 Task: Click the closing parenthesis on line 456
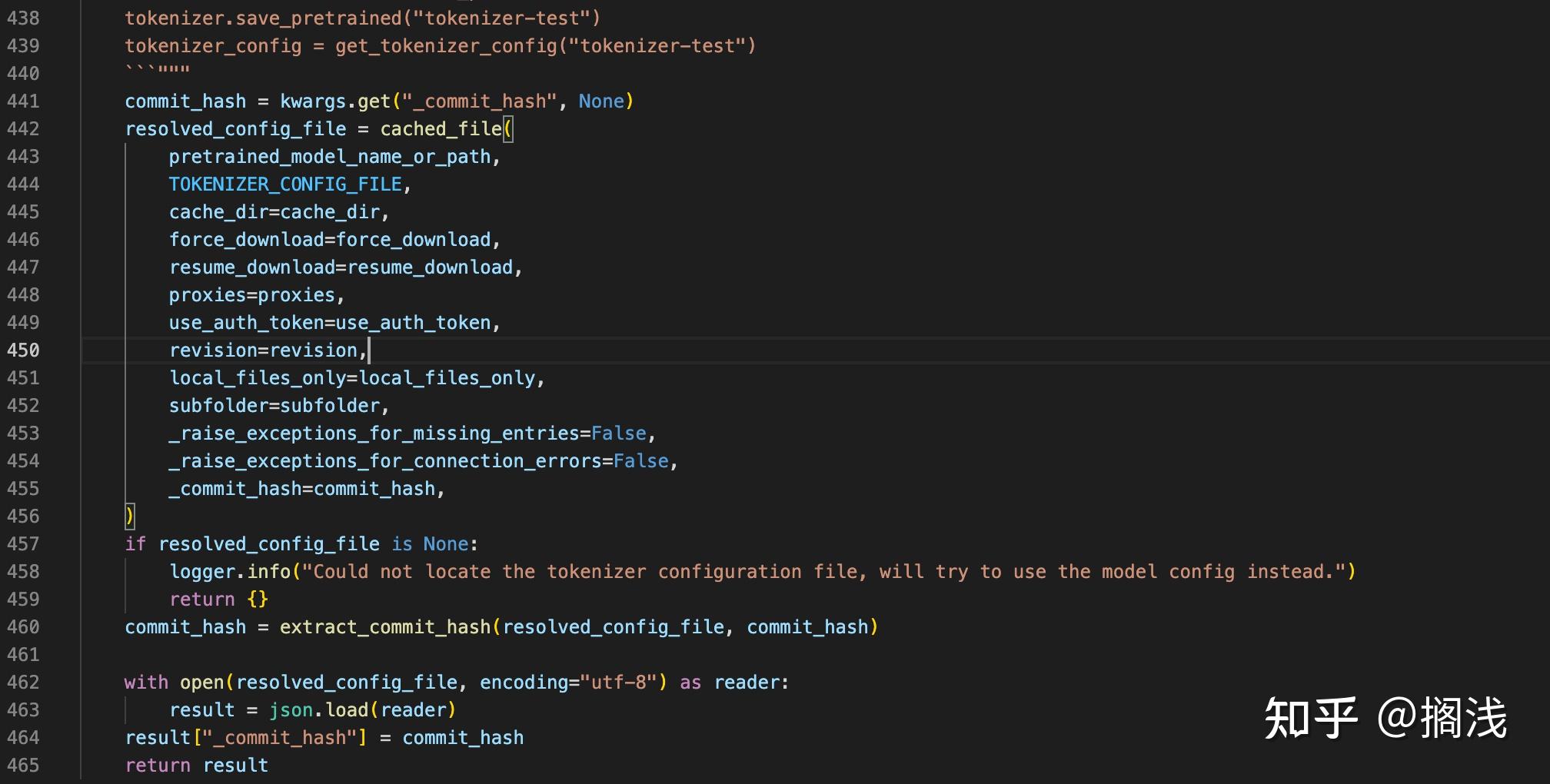[x=129, y=516]
